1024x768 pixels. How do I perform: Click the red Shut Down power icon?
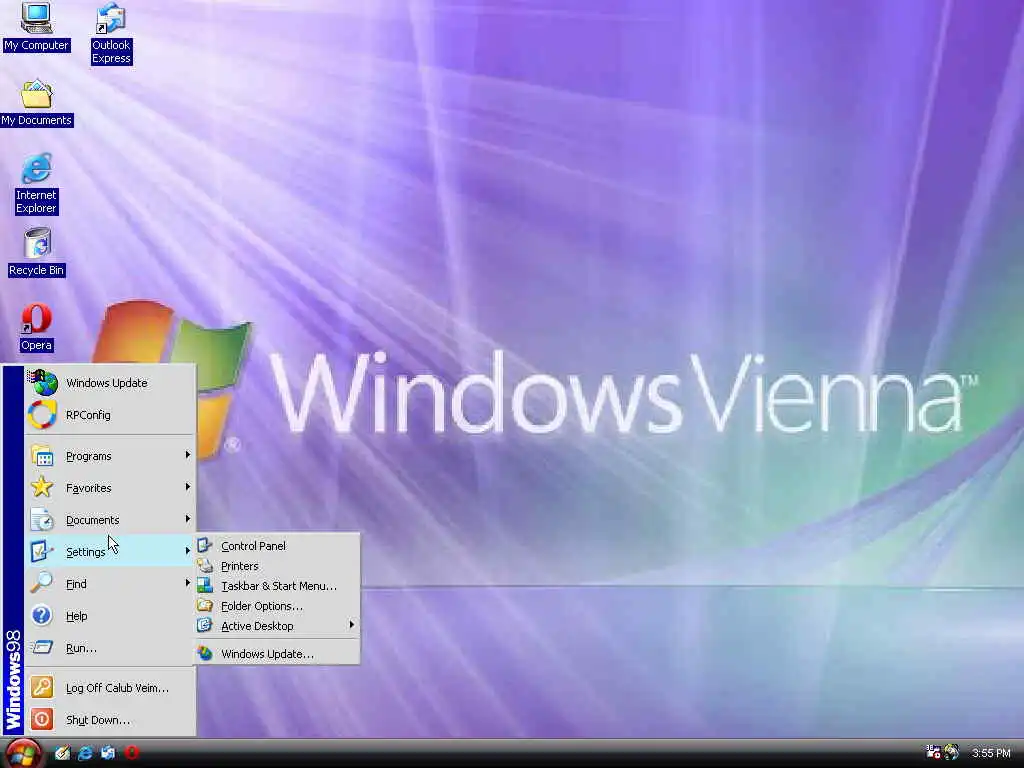(42, 719)
